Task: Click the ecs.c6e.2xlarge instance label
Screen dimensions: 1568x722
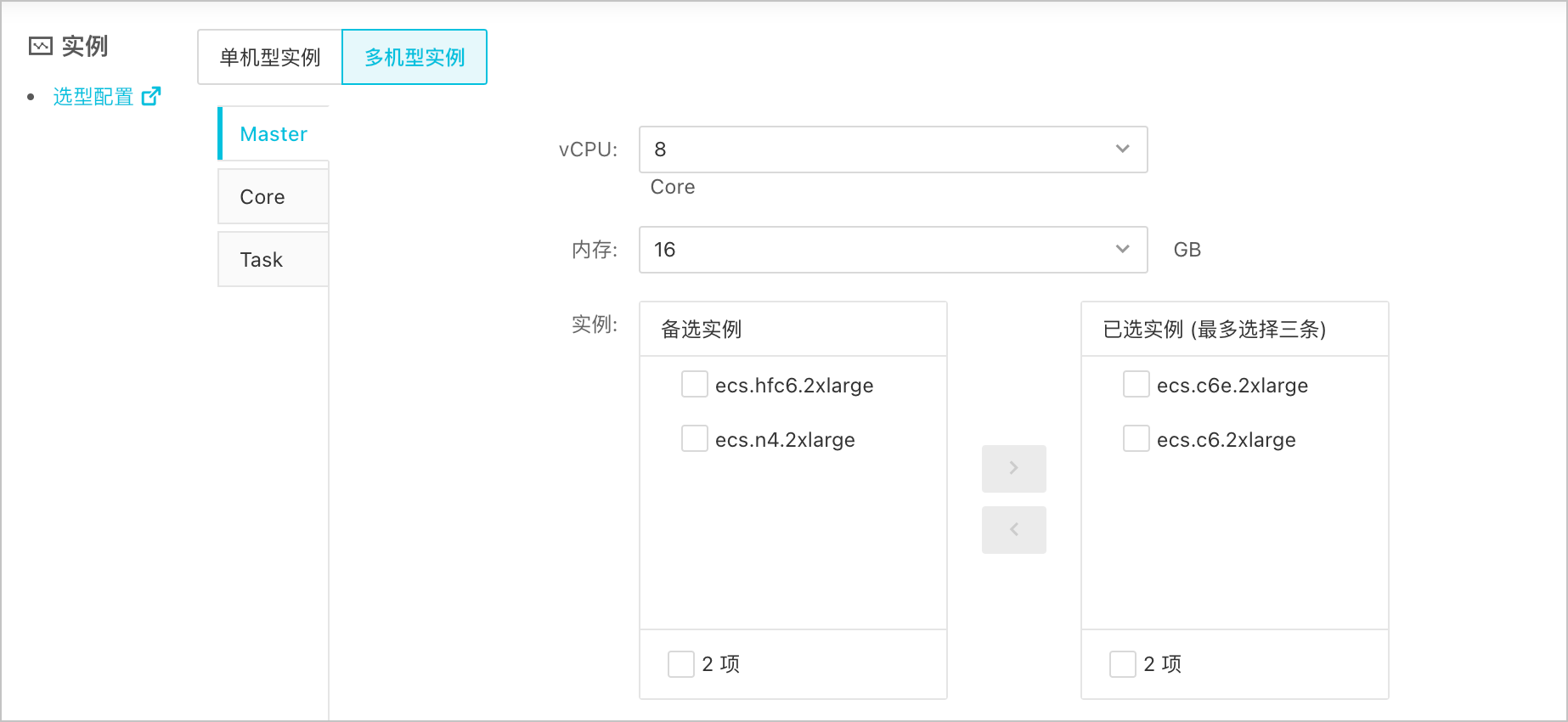Action: click(1232, 386)
